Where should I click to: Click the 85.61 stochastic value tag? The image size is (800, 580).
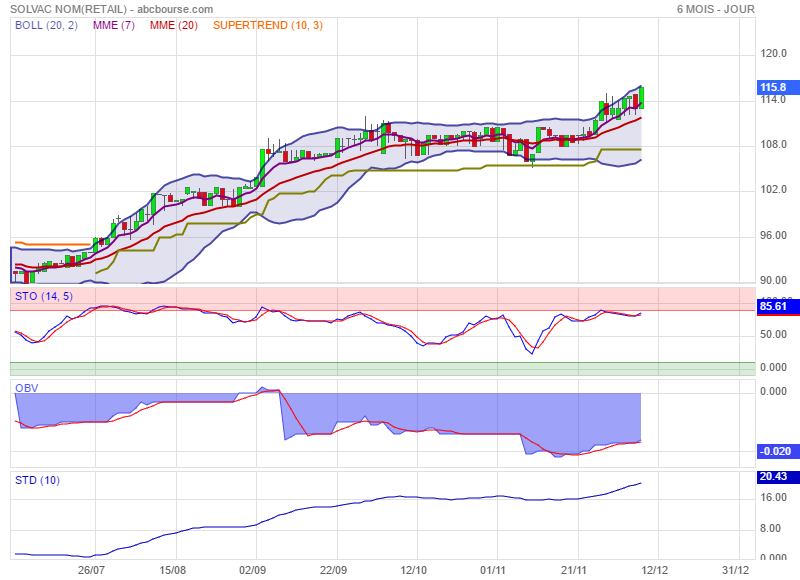(778, 306)
